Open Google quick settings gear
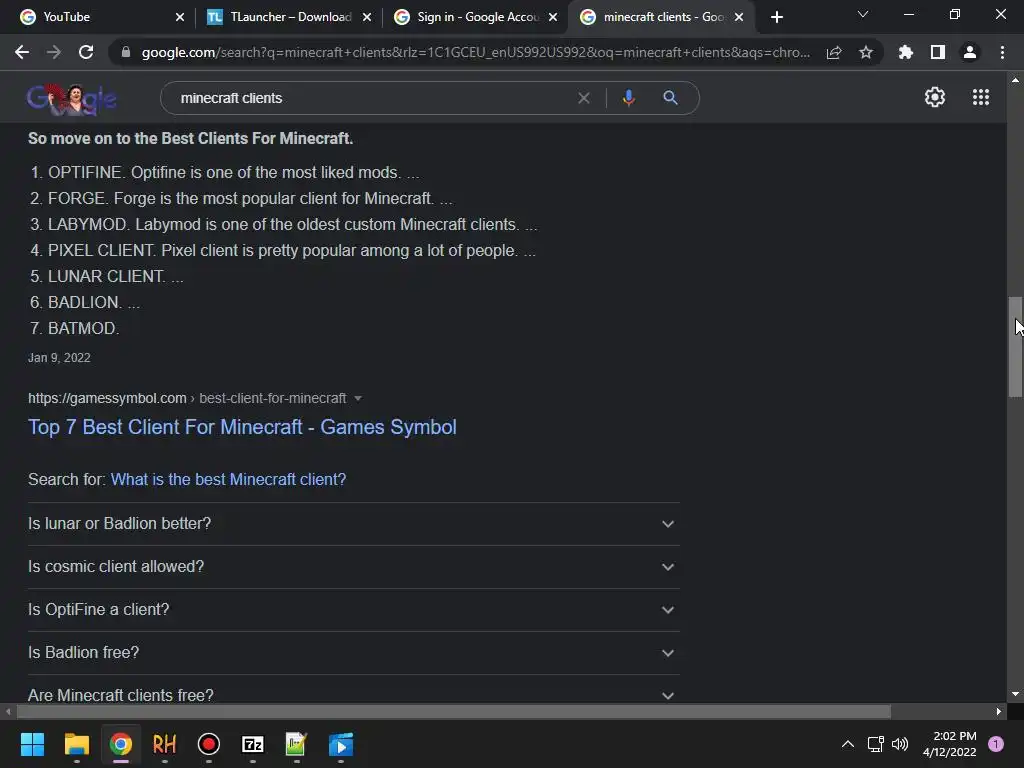The height and width of the screenshot is (768, 1024). (x=935, y=97)
